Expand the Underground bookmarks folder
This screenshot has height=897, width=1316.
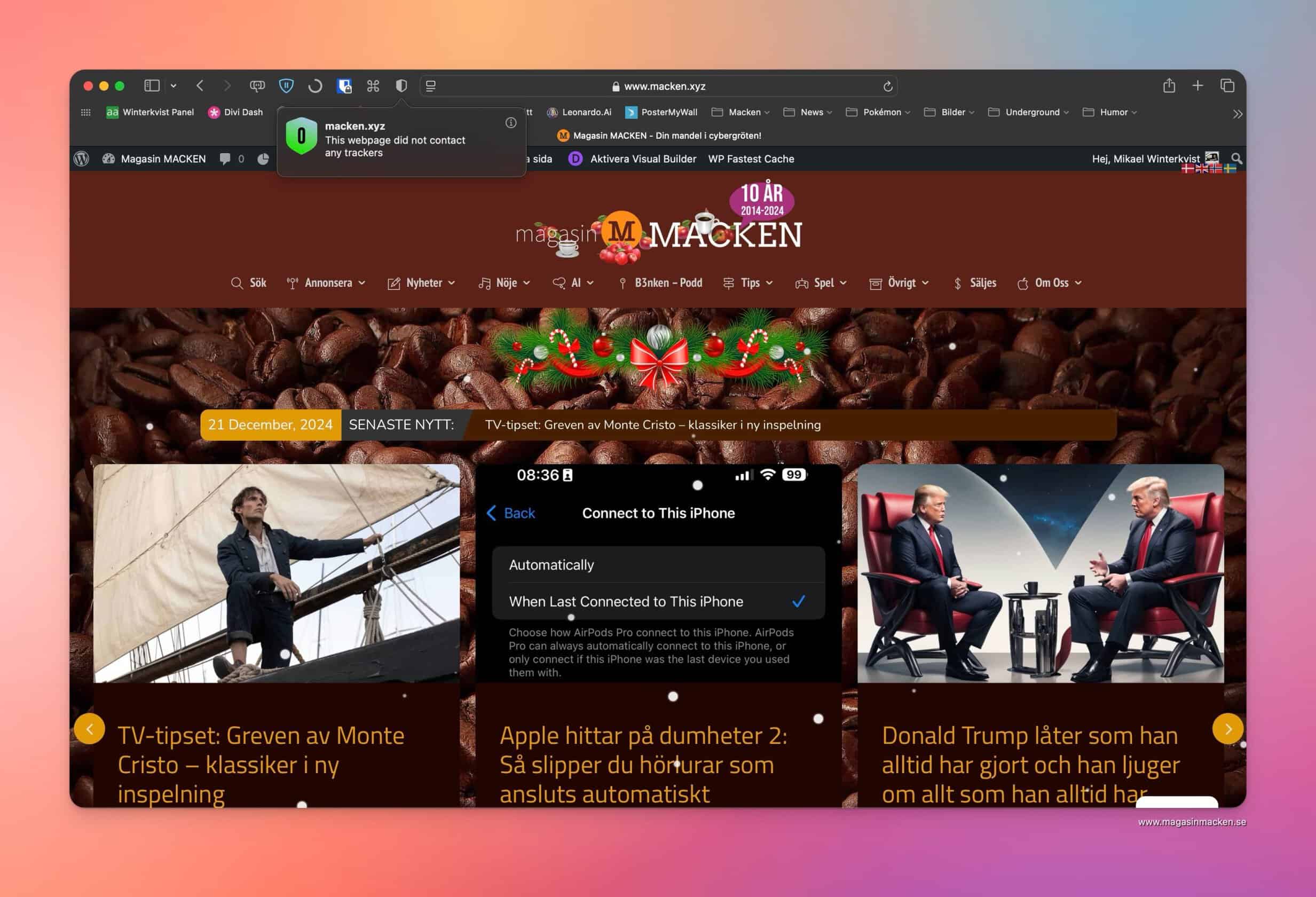coord(1028,112)
